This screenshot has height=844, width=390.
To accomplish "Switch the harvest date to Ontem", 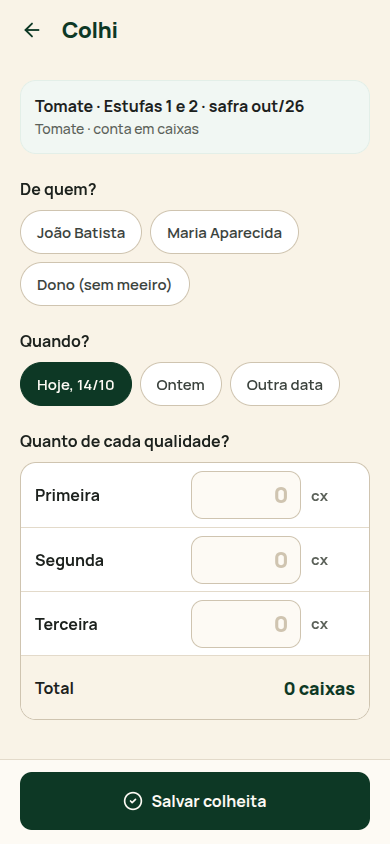I will (x=181, y=384).
